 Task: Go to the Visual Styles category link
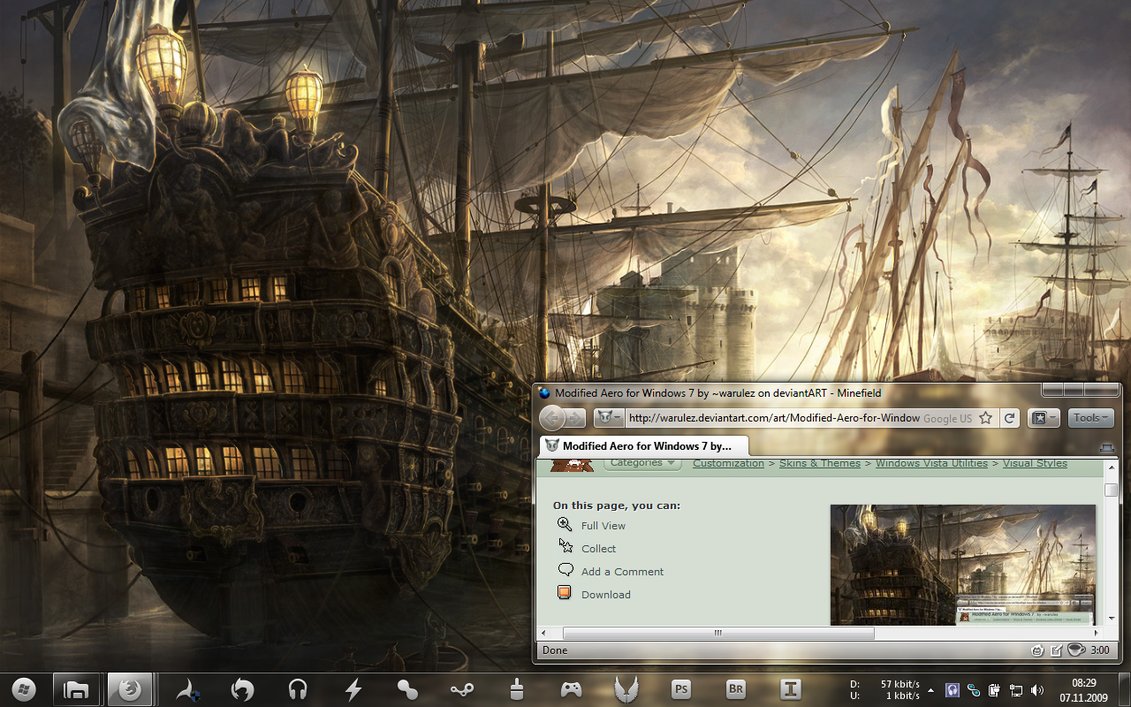coord(1034,463)
